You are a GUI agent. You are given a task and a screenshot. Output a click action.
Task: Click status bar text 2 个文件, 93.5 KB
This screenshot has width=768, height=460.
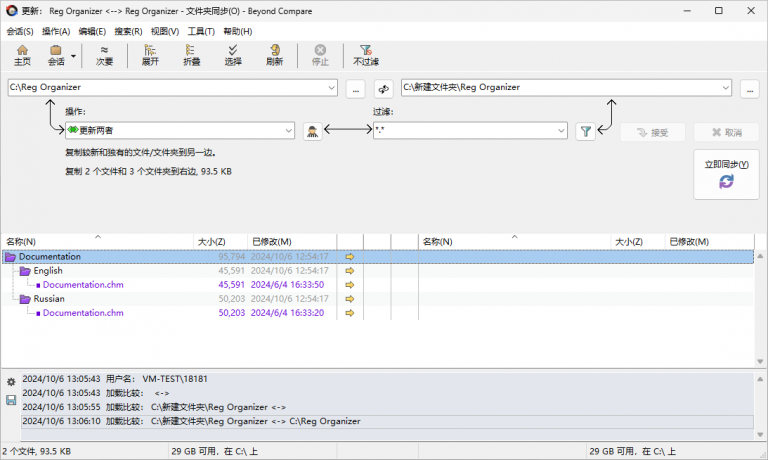click(x=37, y=451)
